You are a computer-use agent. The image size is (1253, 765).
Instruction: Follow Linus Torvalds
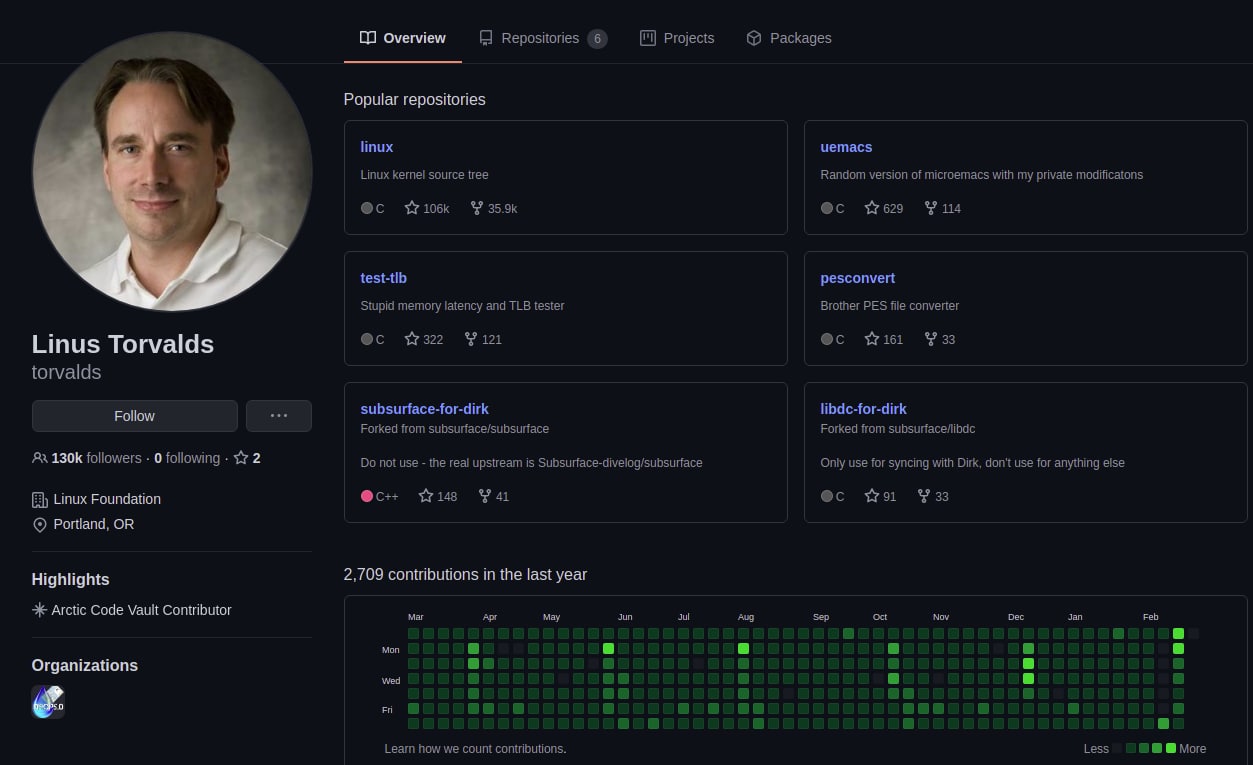pos(134,416)
